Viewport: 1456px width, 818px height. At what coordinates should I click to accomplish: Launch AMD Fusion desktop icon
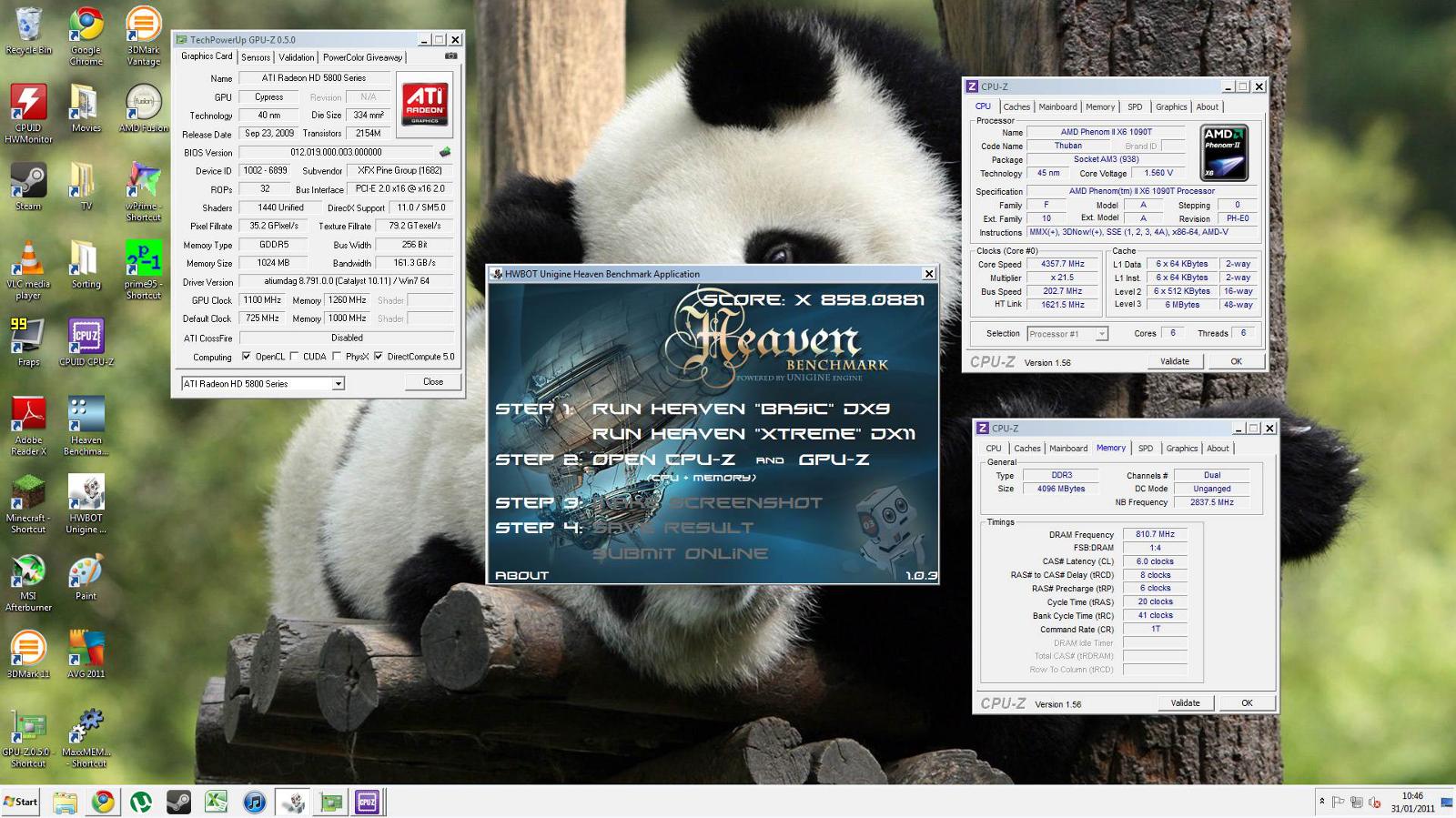143,109
